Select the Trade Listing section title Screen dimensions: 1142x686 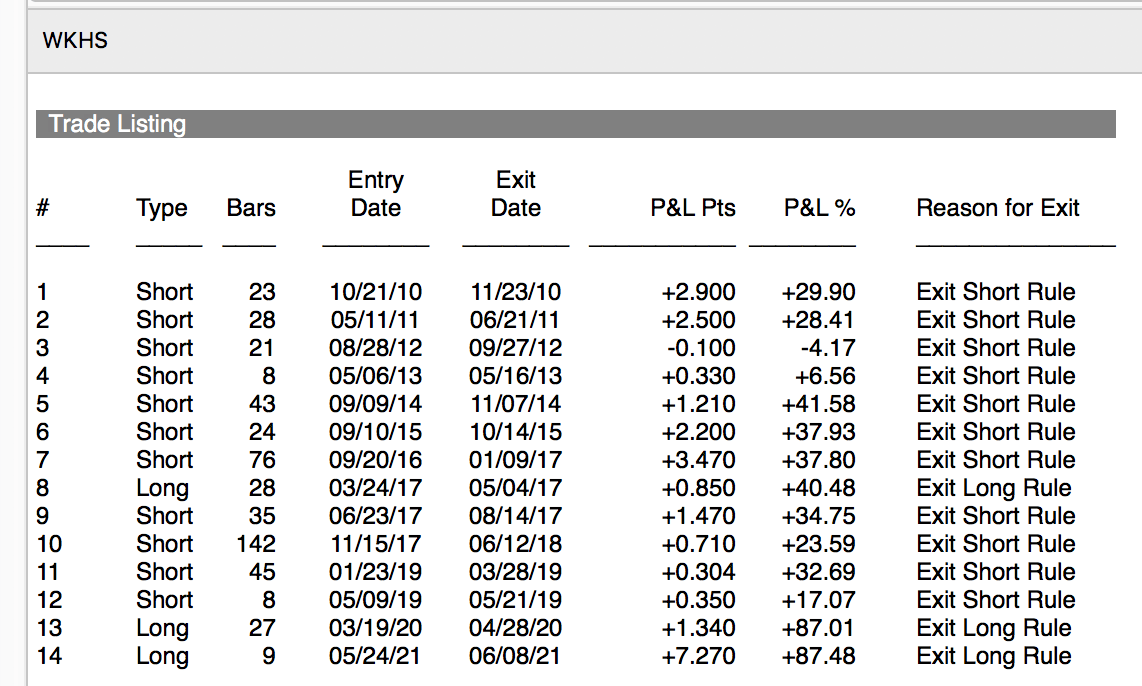click(117, 124)
